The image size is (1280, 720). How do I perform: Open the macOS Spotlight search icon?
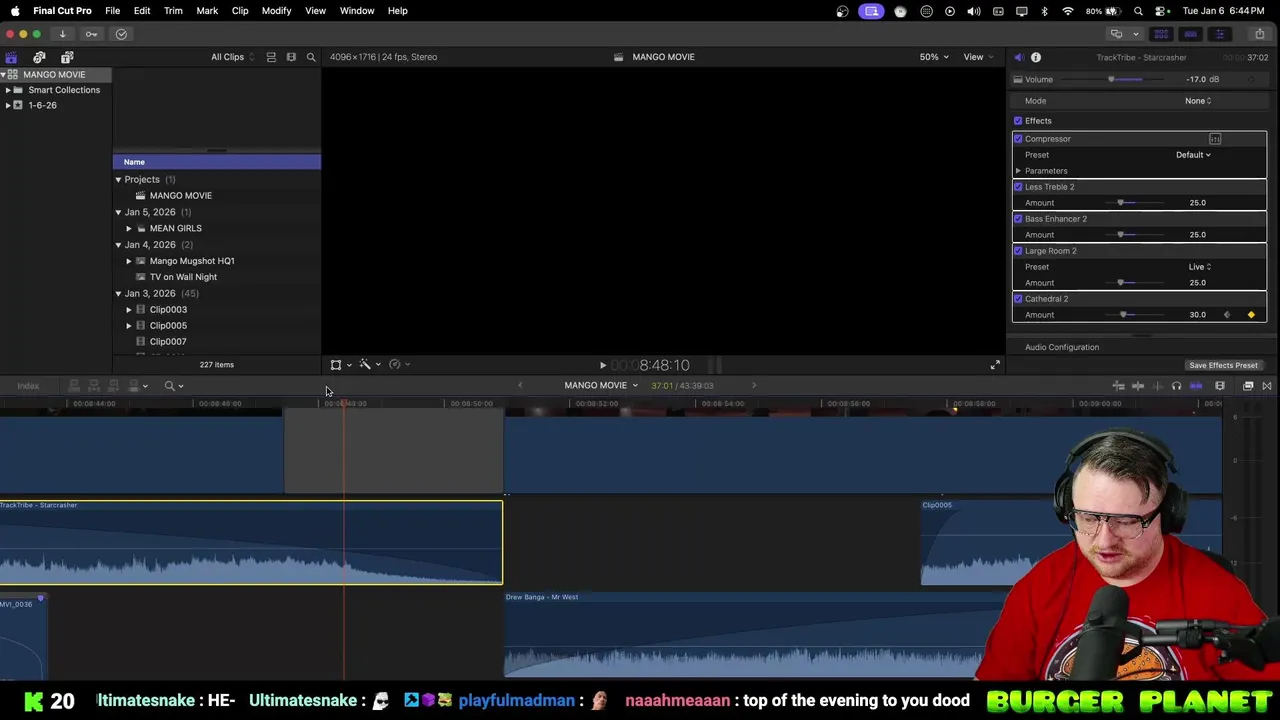[1138, 11]
